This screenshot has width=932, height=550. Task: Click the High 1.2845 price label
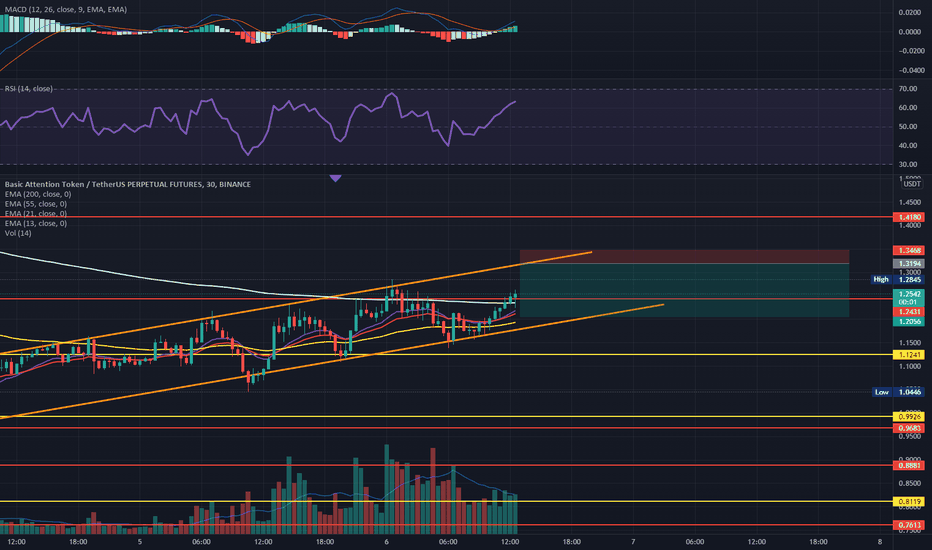tap(898, 279)
